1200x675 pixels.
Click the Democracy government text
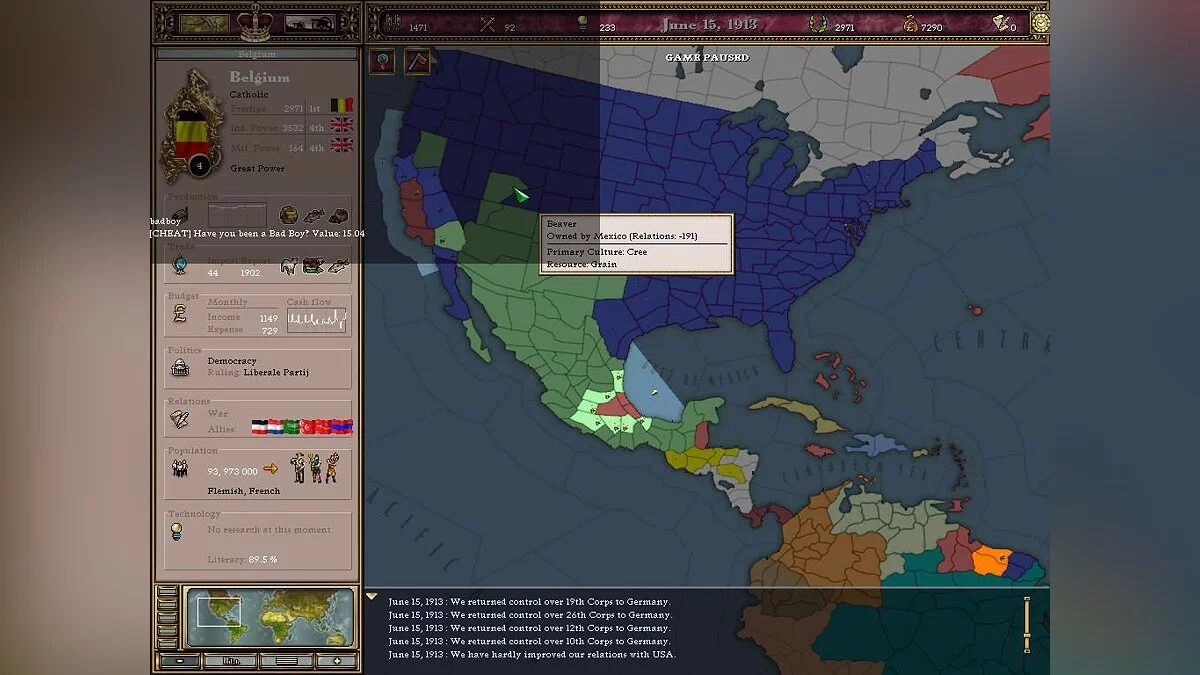(232, 360)
